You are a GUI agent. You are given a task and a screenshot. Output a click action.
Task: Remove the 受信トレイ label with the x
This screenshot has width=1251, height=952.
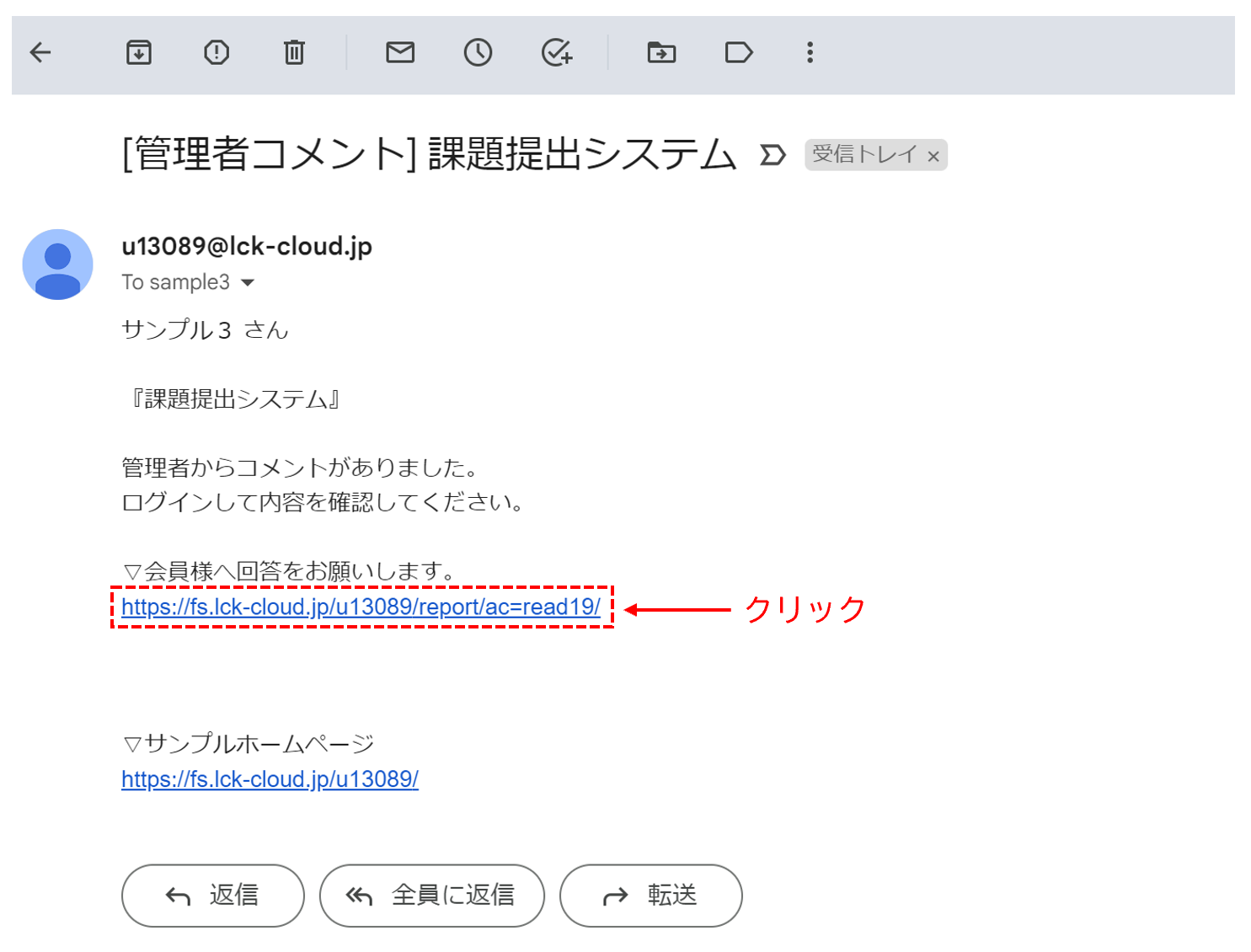pos(933,155)
